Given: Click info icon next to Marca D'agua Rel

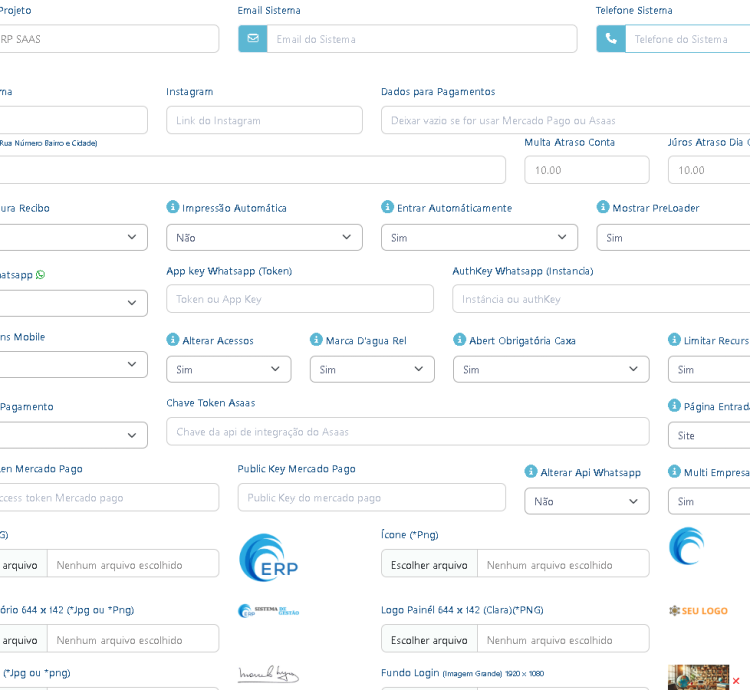Looking at the screenshot, I should pos(316,340).
